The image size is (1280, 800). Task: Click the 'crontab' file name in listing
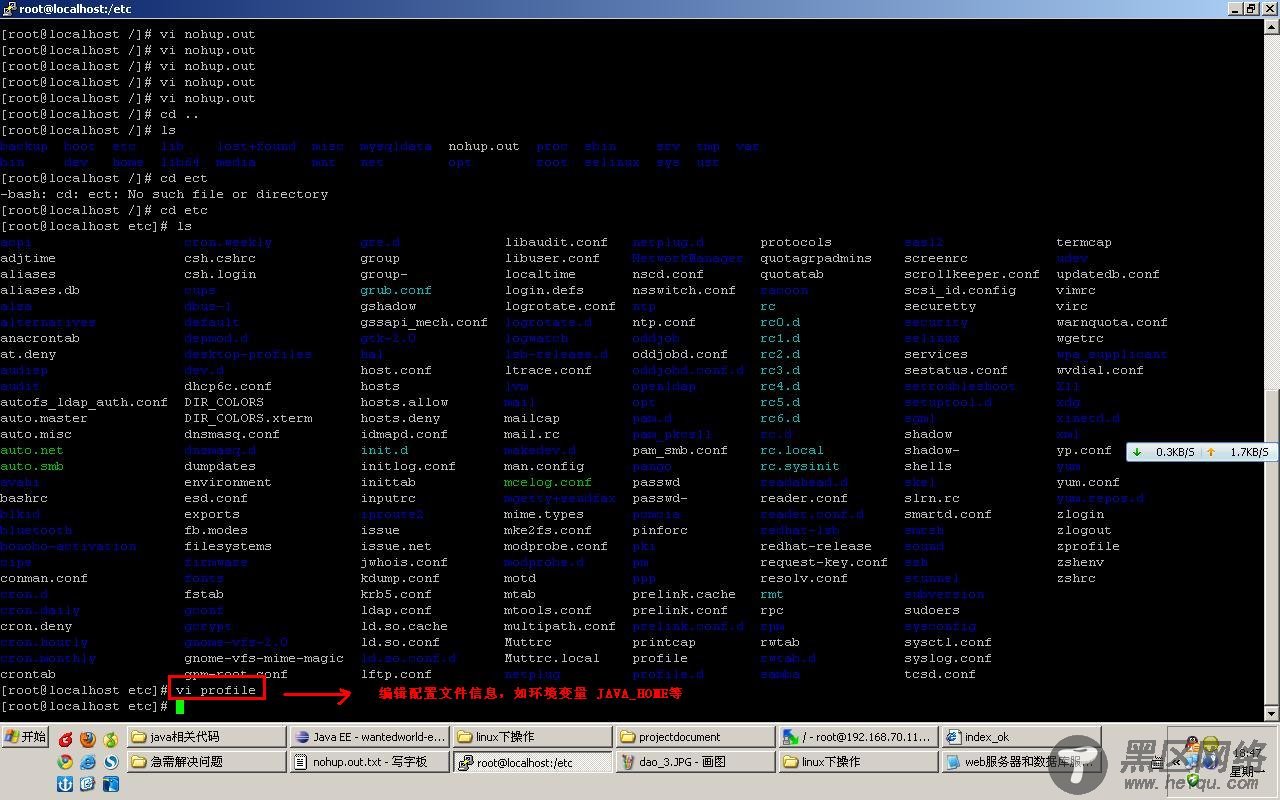pos(28,674)
